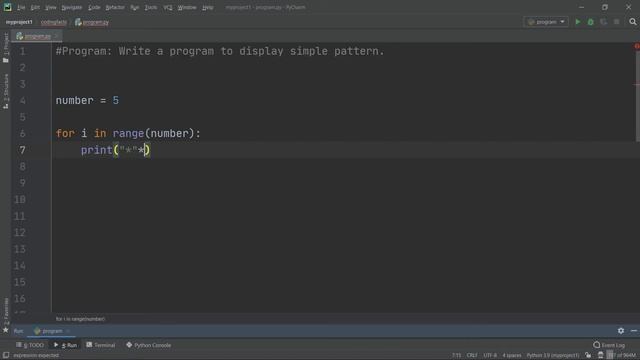Click the CRLF line separator in status bar
The width and height of the screenshot is (640, 360).
pos(472,356)
